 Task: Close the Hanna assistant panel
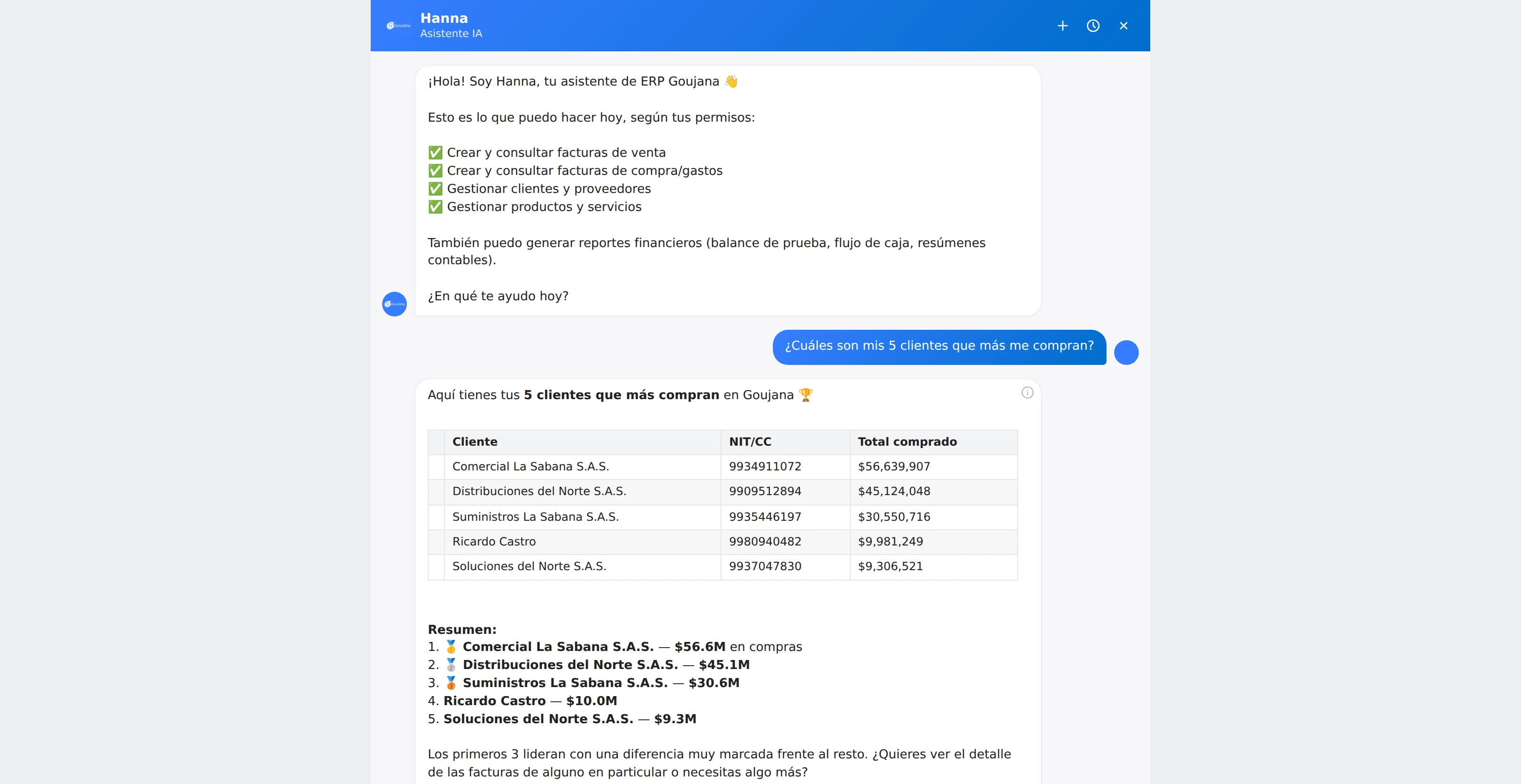(x=1124, y=25)
